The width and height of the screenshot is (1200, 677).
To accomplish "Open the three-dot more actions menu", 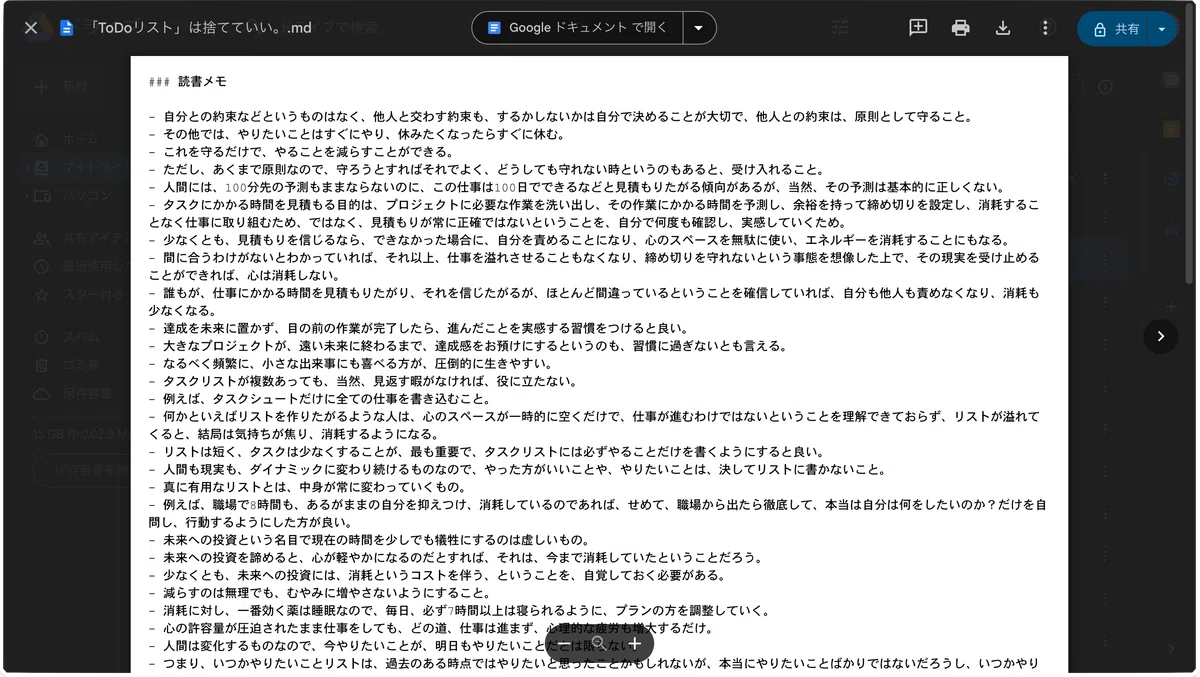I will [x=1046, y=28].
